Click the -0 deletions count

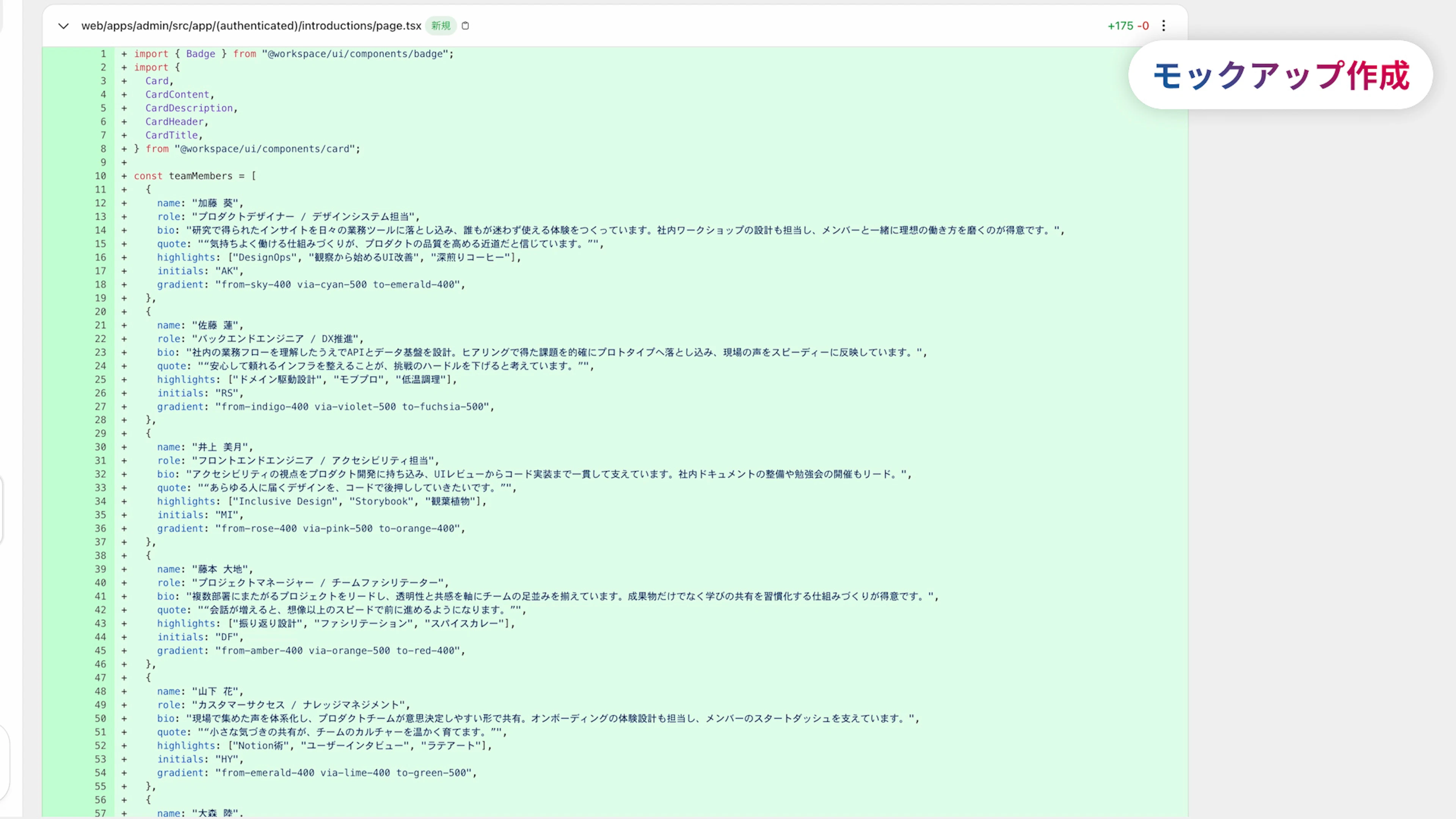[x=1143, y=25]
